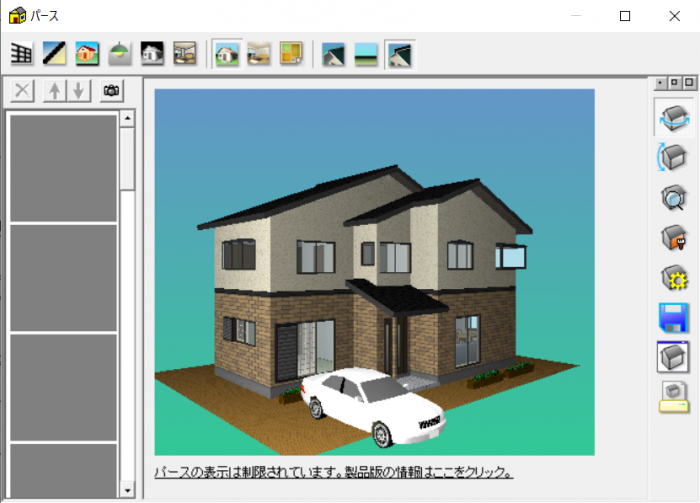Move selected view down with arrow
700x503 pixels.
pyautogui.click(x=79, y=91)
